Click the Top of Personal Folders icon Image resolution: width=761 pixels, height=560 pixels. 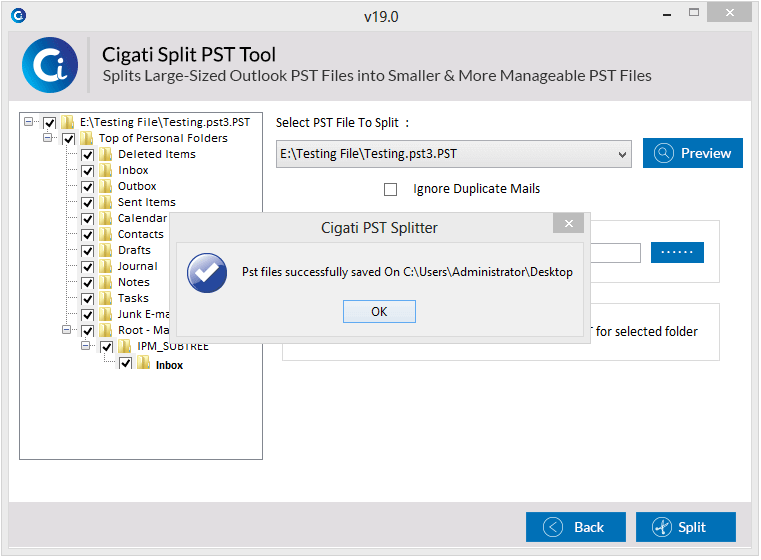coord(86,138)
